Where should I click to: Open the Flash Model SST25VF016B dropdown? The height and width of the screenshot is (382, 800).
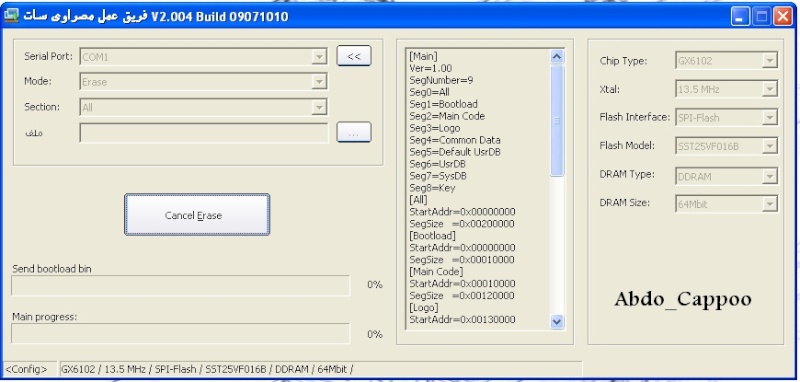[x=727, y=147]
